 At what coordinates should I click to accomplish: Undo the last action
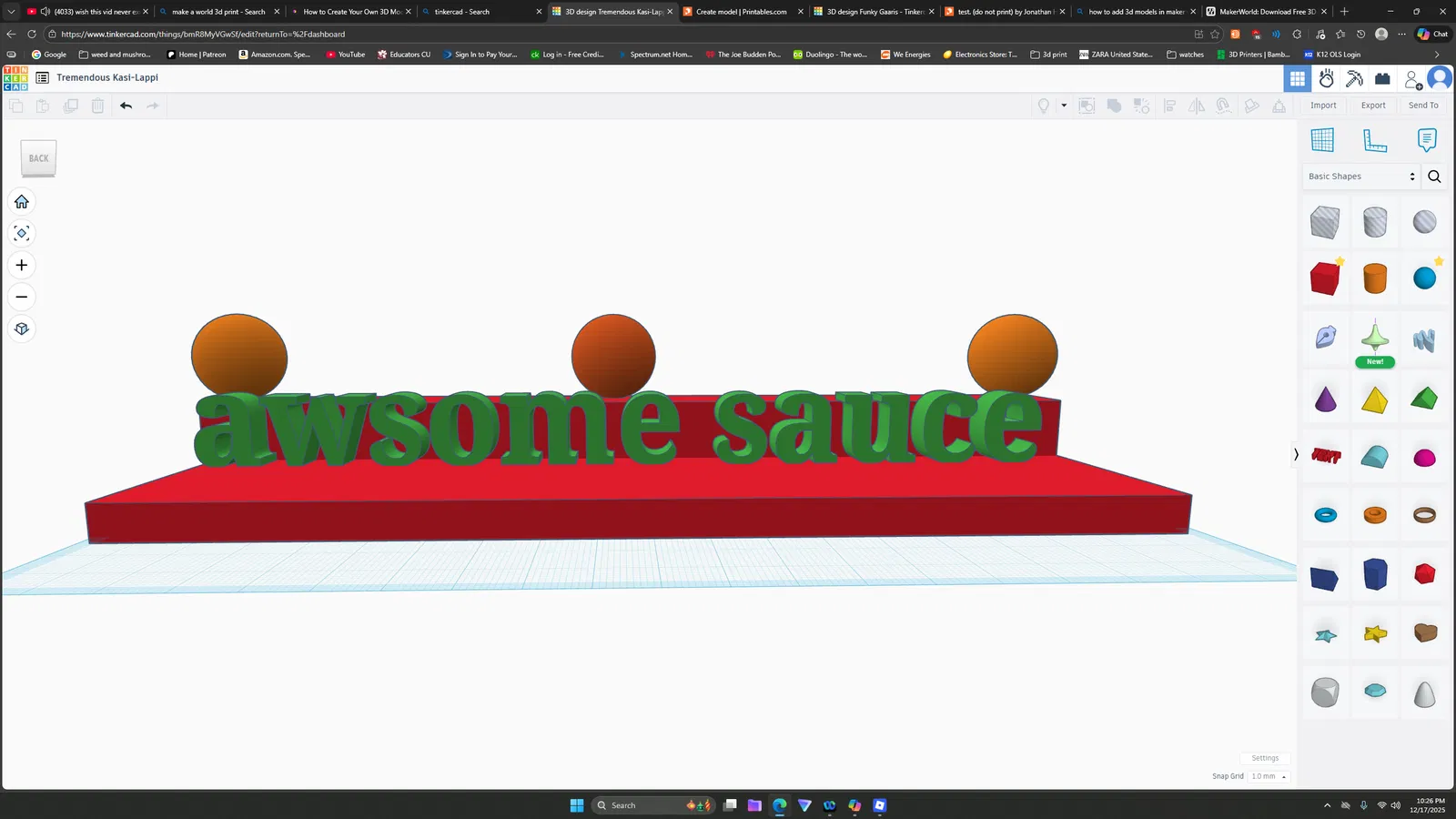[126, 106]
